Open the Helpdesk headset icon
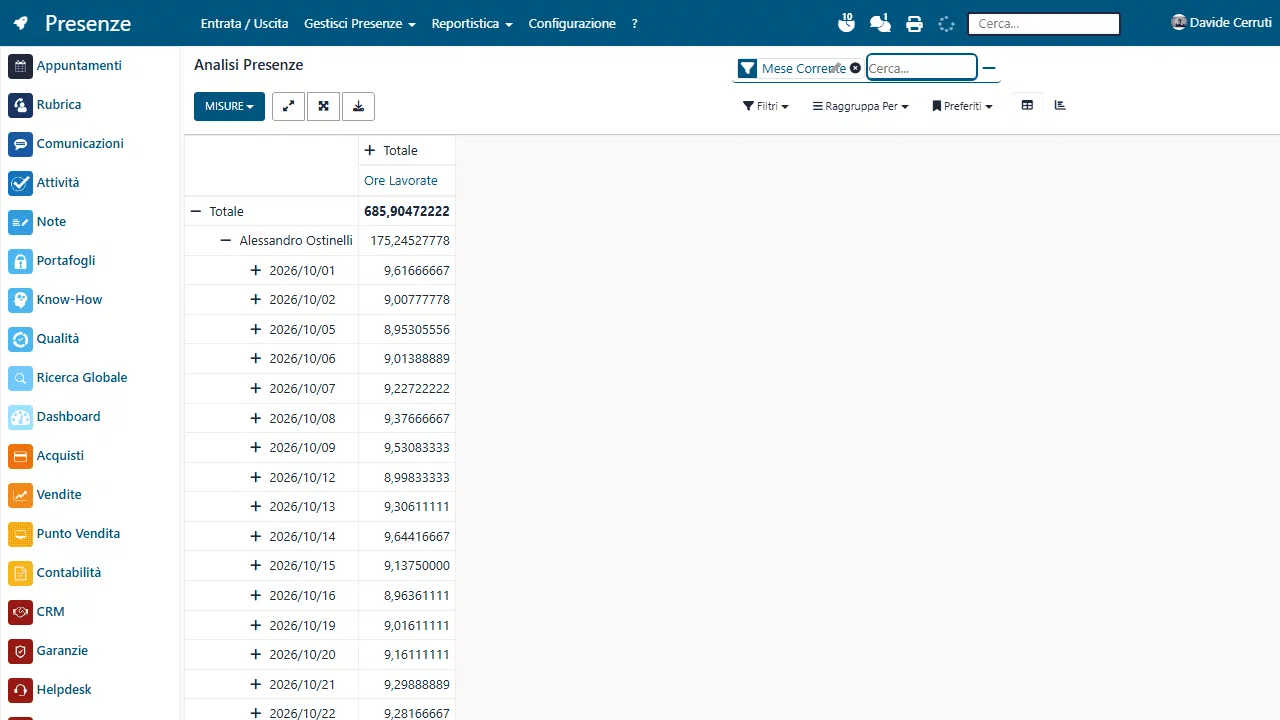 coord(20,690)
